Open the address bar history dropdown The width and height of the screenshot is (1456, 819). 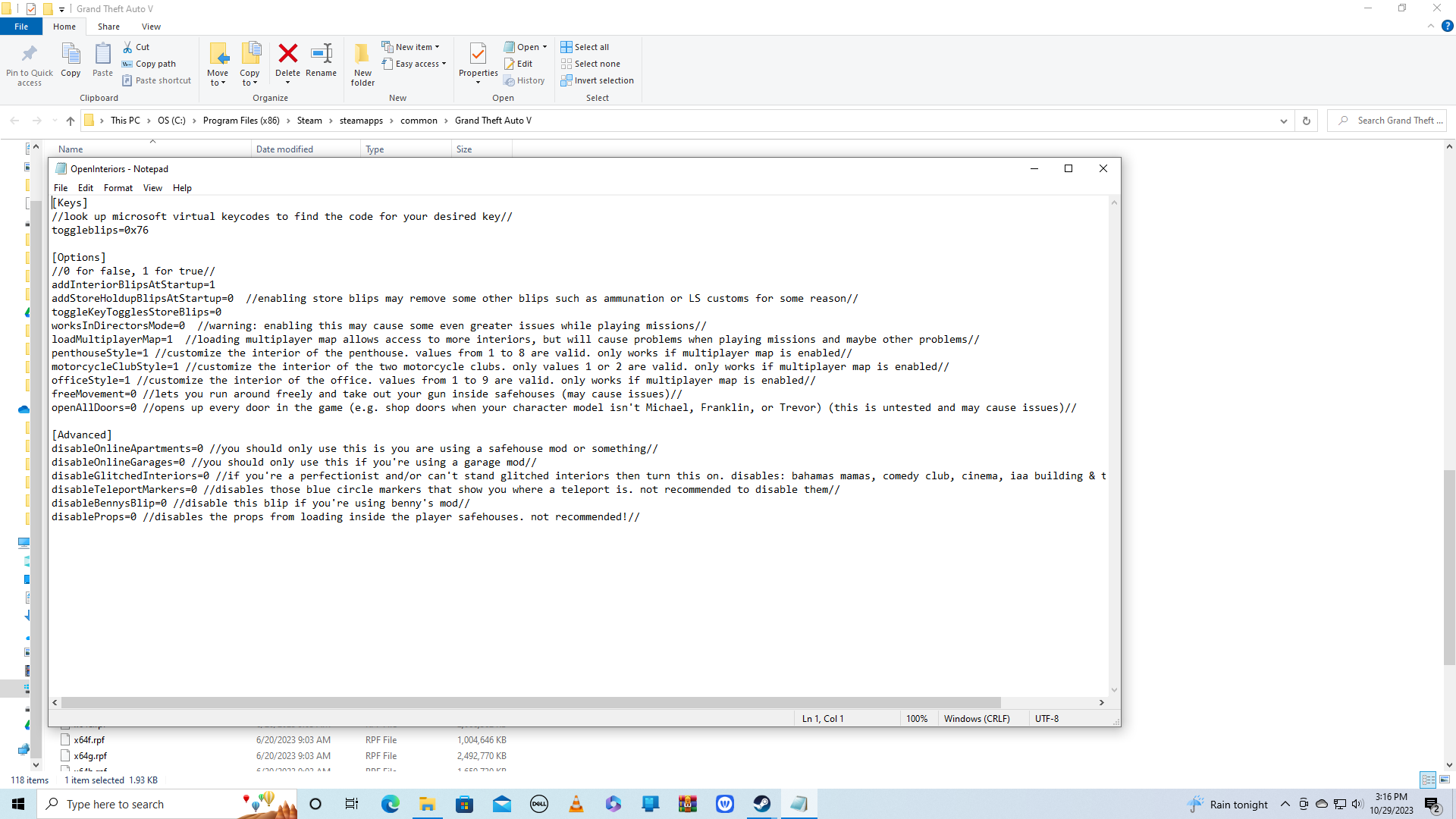1283,121
